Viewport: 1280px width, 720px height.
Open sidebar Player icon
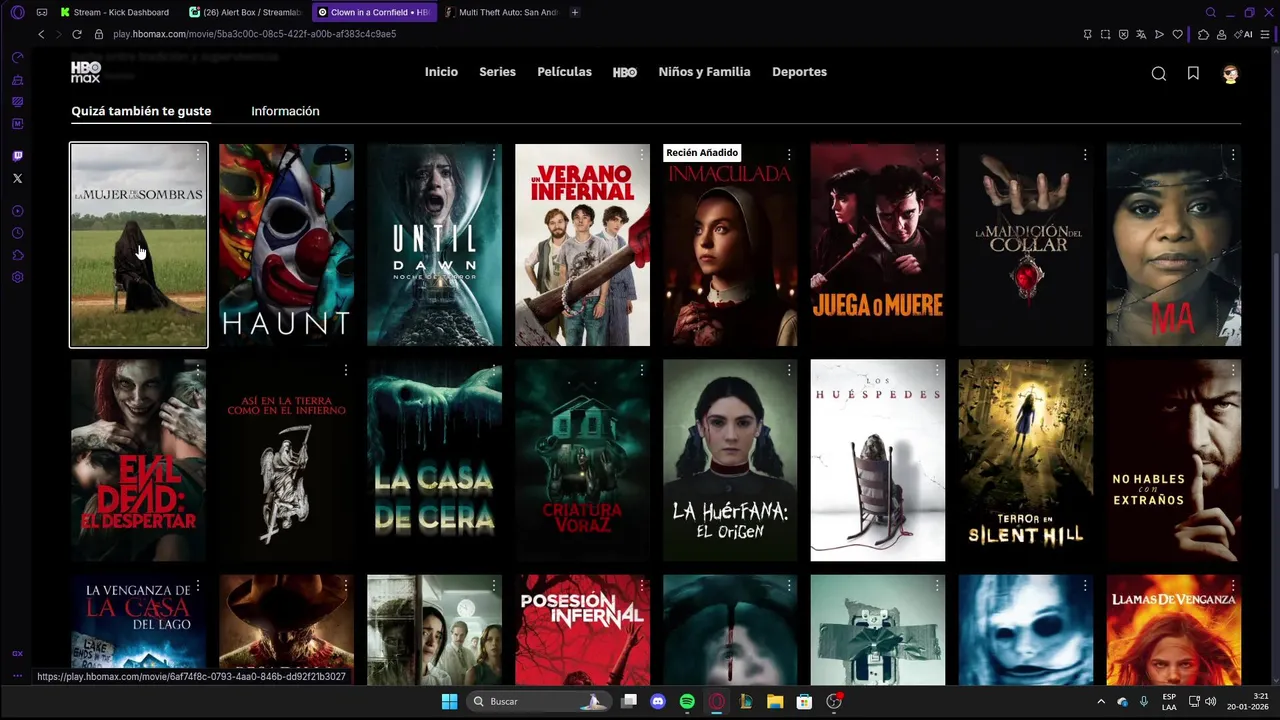click(x=17, y=211)
